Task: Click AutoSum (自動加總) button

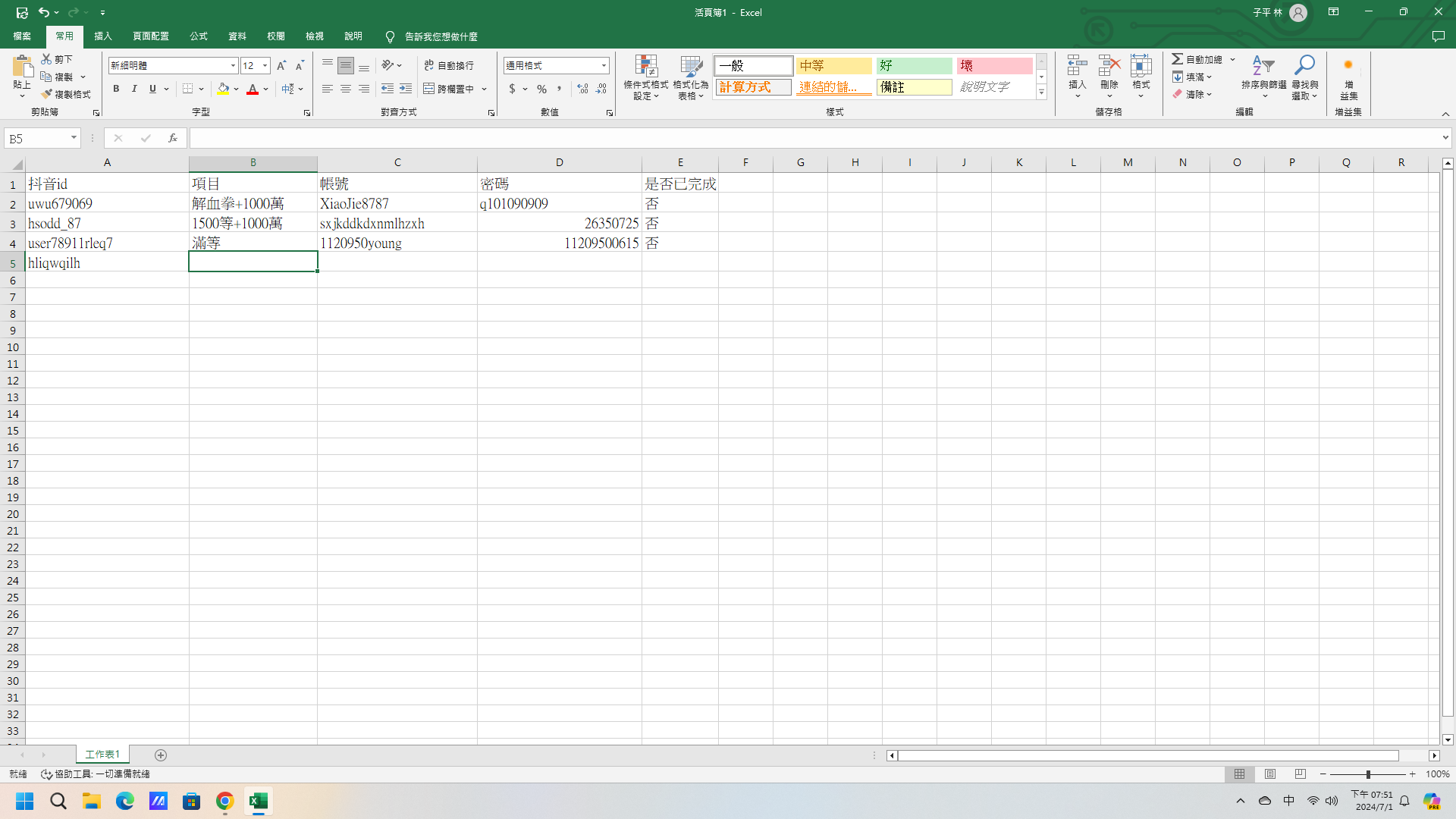Action: tap(1197, 59)
